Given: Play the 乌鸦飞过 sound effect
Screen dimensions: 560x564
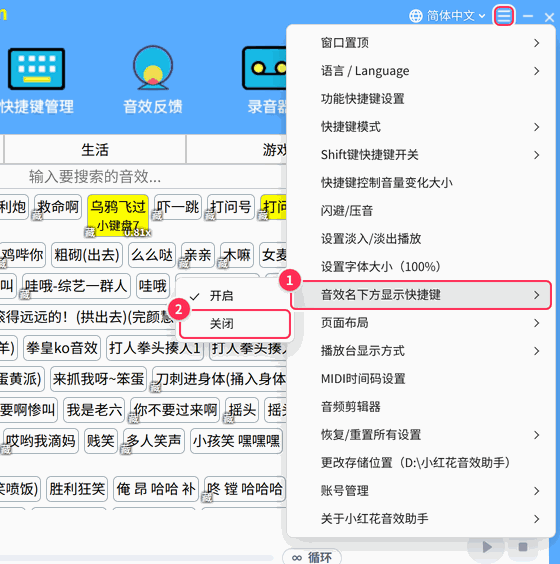Looking at the screenshot, I should [118, 215].
